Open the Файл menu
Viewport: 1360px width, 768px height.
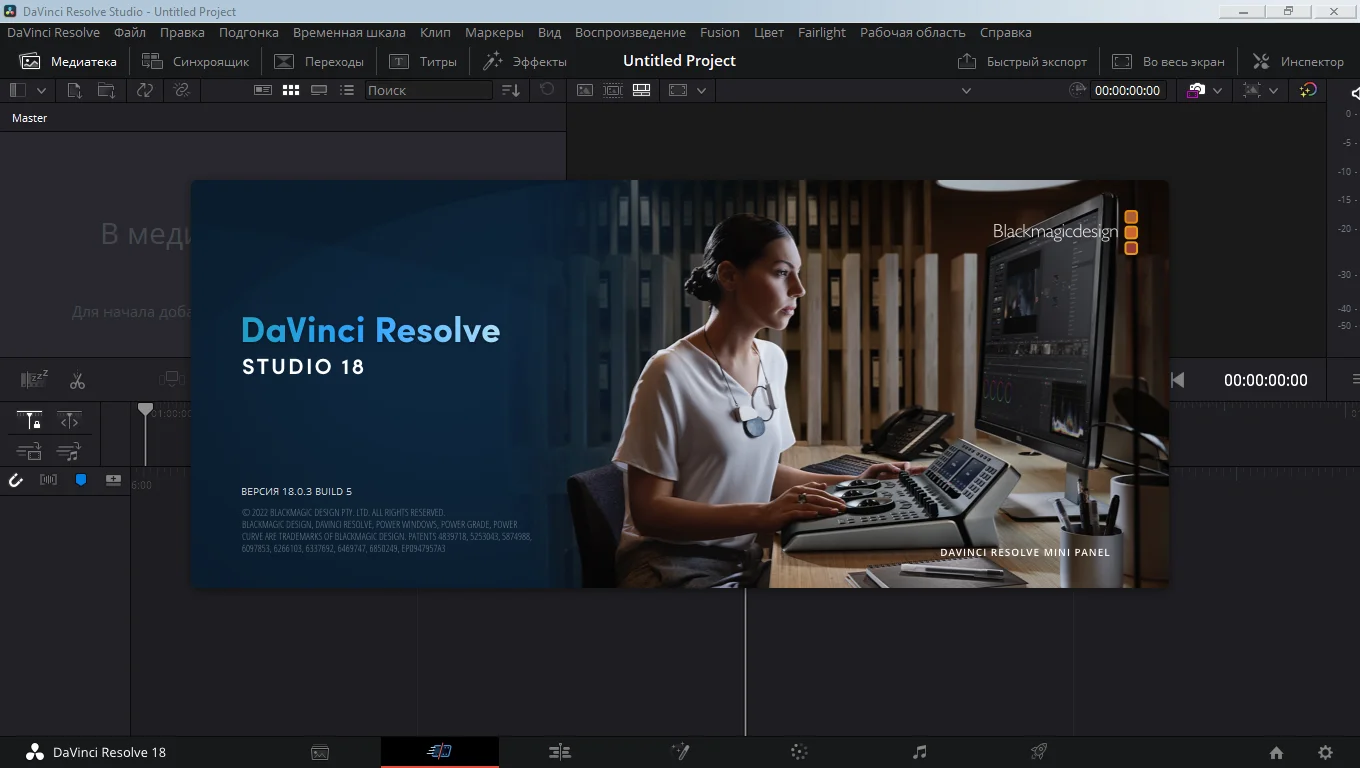coord(130,32)
